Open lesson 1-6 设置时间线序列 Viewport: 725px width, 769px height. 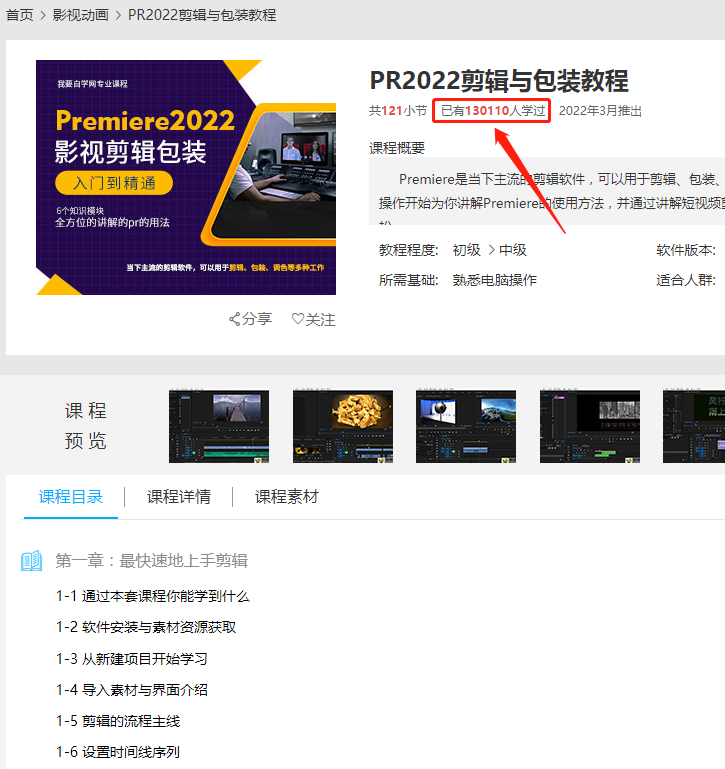(118, 752)
